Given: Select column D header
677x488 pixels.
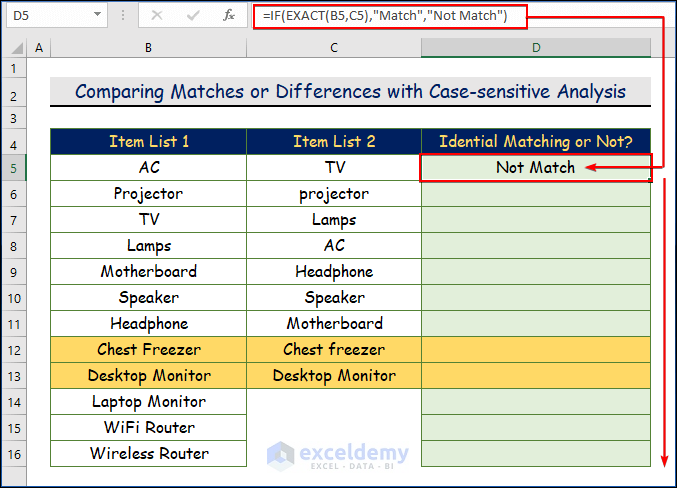Looking at the screenshot, I should click(536, 47).
